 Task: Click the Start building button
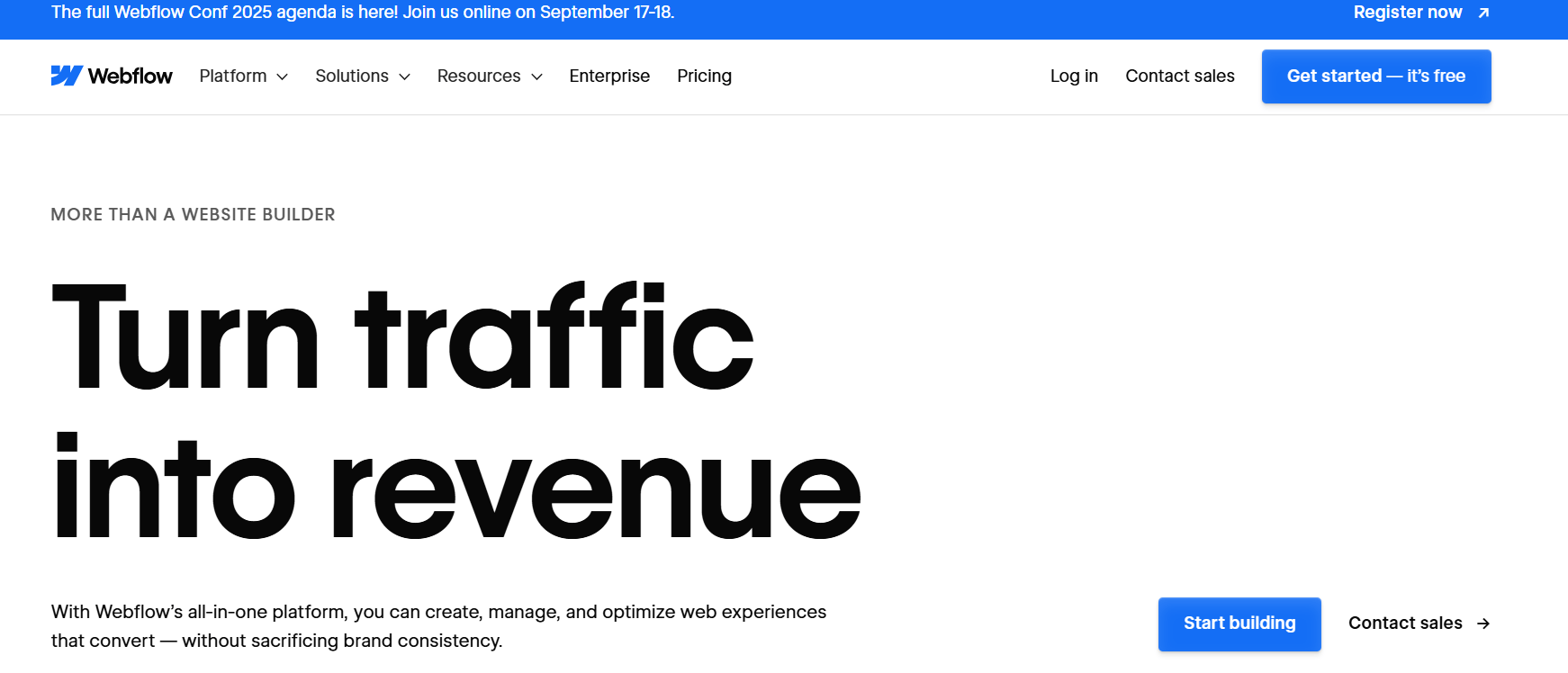[1239, 624]
